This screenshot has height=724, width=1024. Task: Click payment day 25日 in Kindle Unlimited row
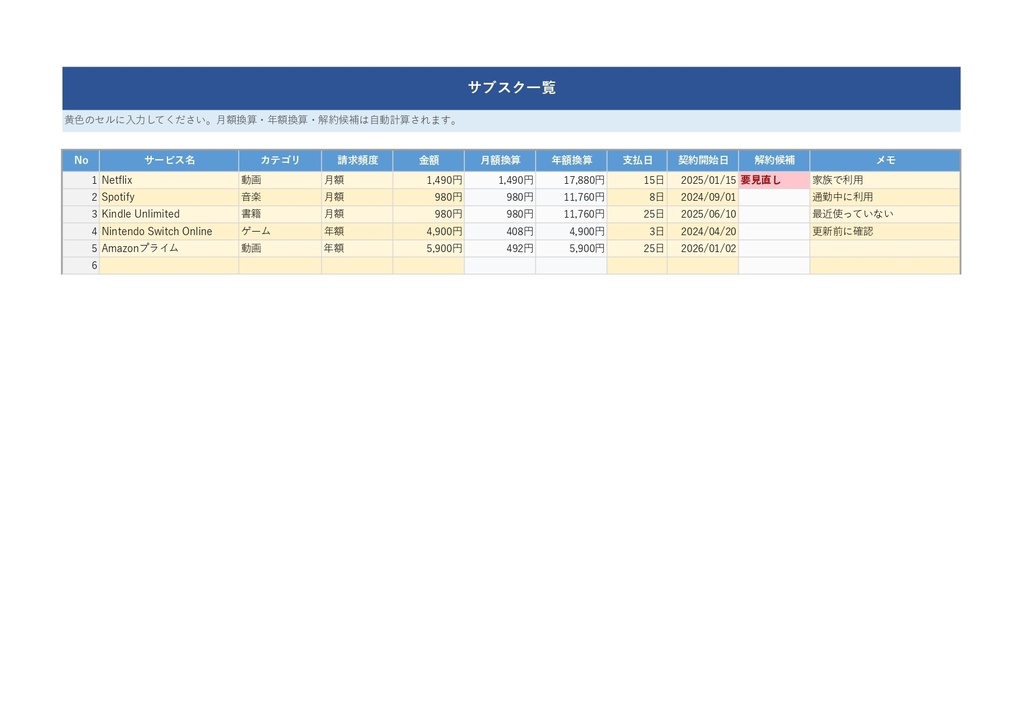(x=637, y=214)
